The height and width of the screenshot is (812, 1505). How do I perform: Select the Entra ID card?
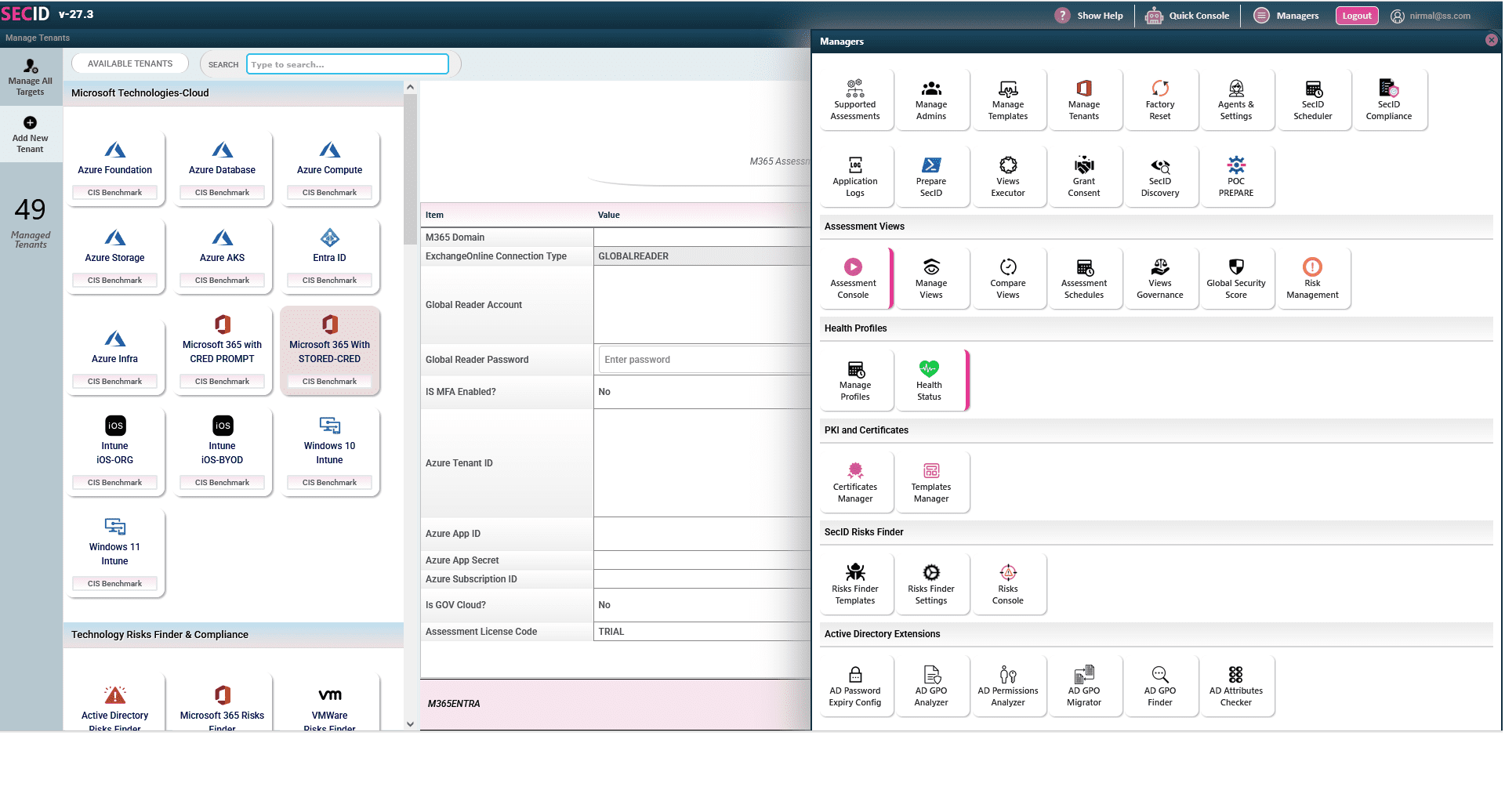[x=330, y=257]
